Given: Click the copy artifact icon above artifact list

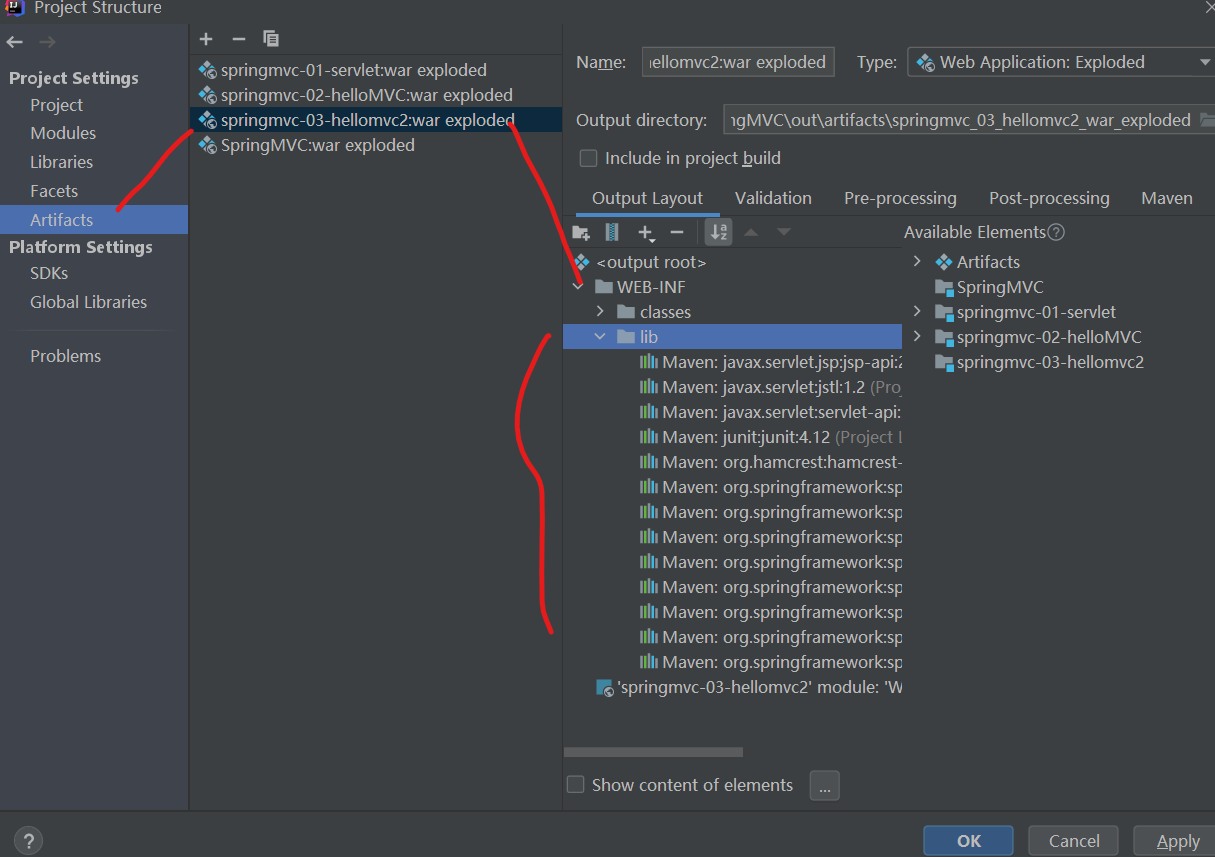Looking at the screenshot, I should click(271, 39).
